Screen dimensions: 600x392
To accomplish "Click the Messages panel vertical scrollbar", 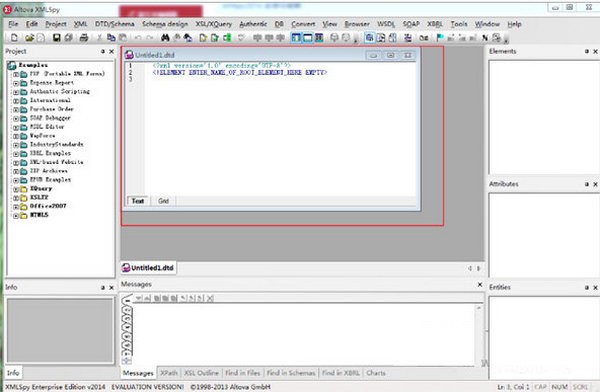I will 478,335.
